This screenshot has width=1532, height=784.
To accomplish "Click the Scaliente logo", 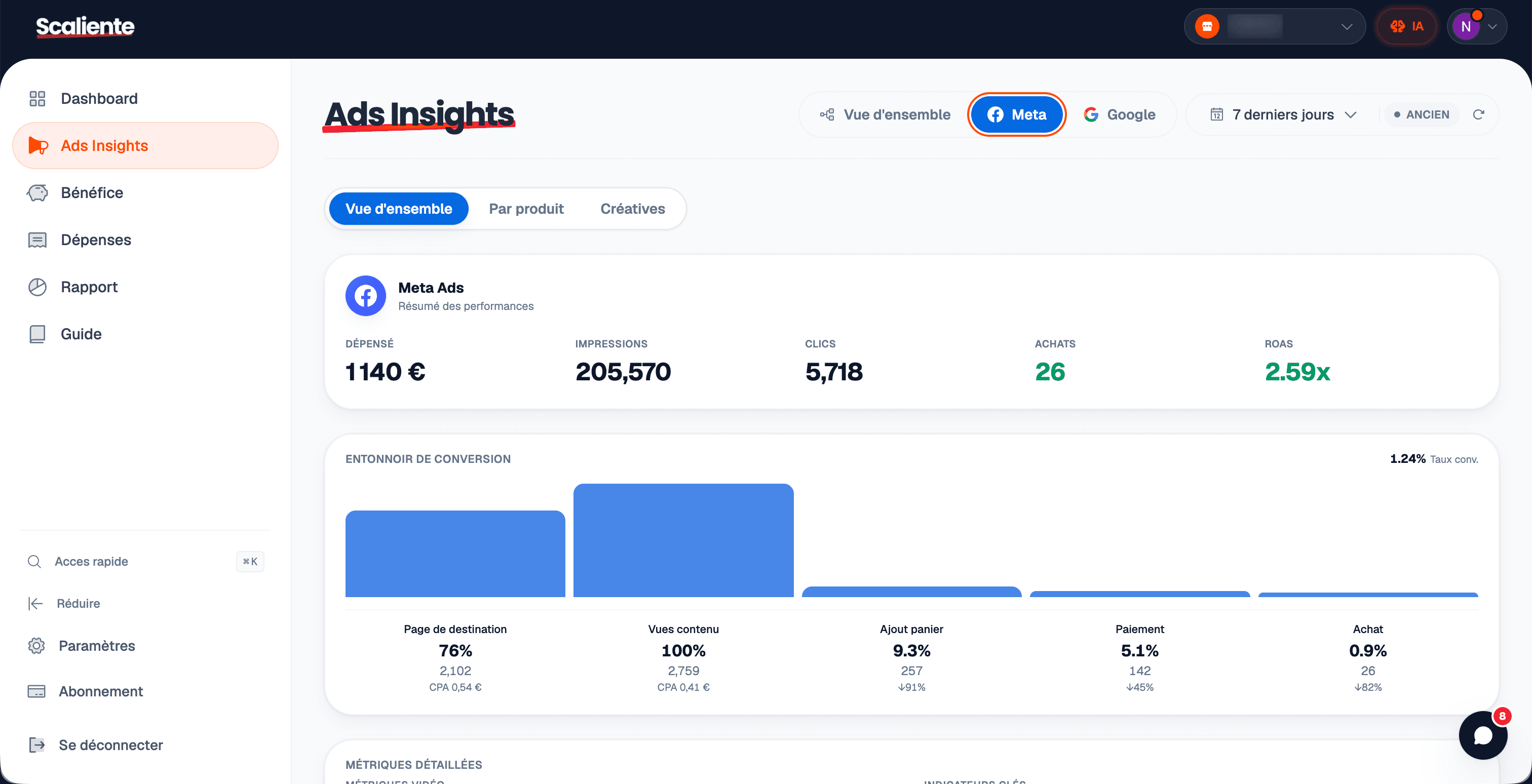I will coord(85,27).
